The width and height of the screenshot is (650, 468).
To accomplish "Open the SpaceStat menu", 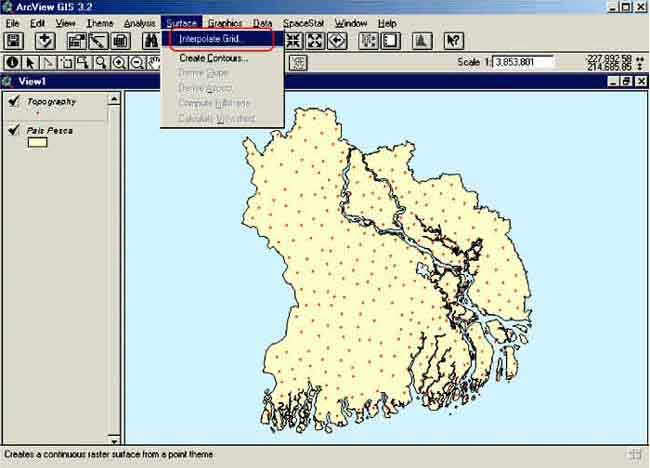I will point(303,22).
